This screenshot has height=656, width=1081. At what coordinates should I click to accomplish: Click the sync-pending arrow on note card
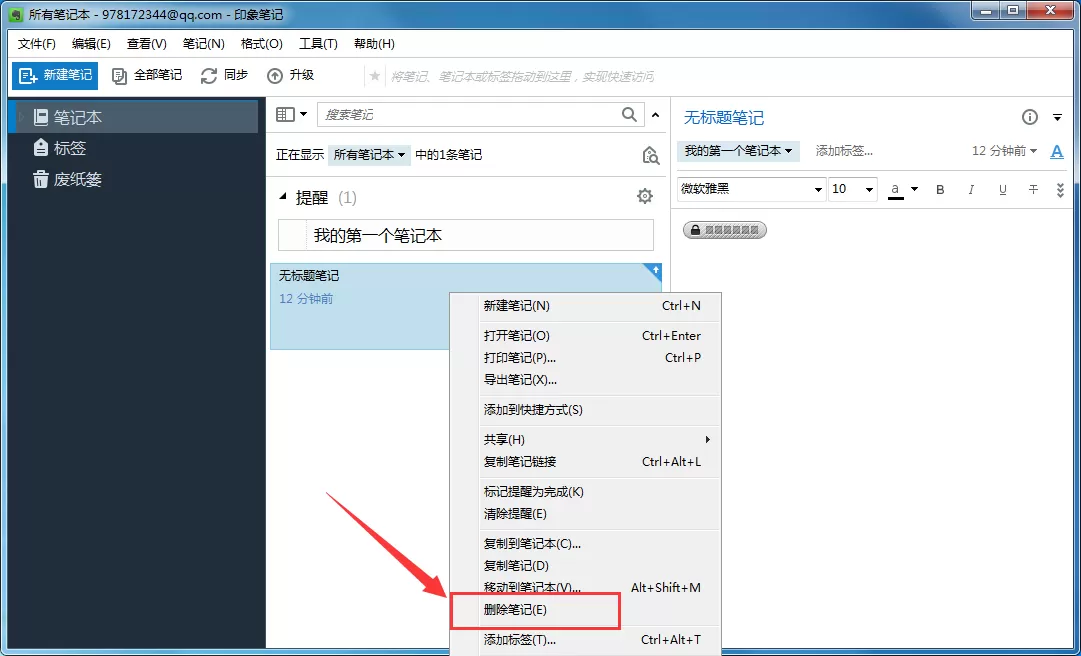655,270
